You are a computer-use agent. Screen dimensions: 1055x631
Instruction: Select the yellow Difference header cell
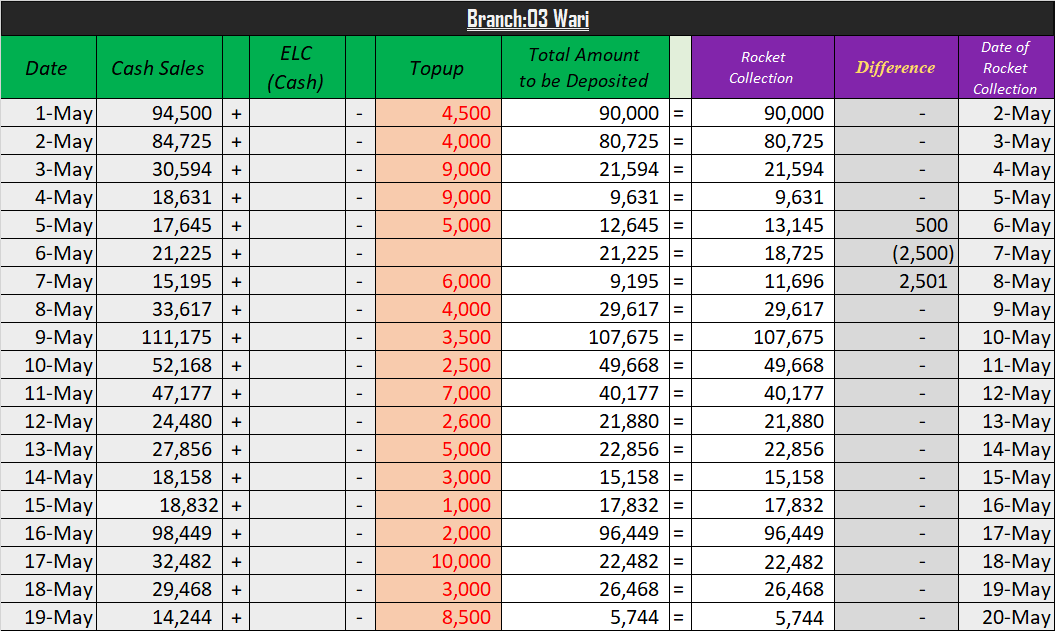coord(896,67)
